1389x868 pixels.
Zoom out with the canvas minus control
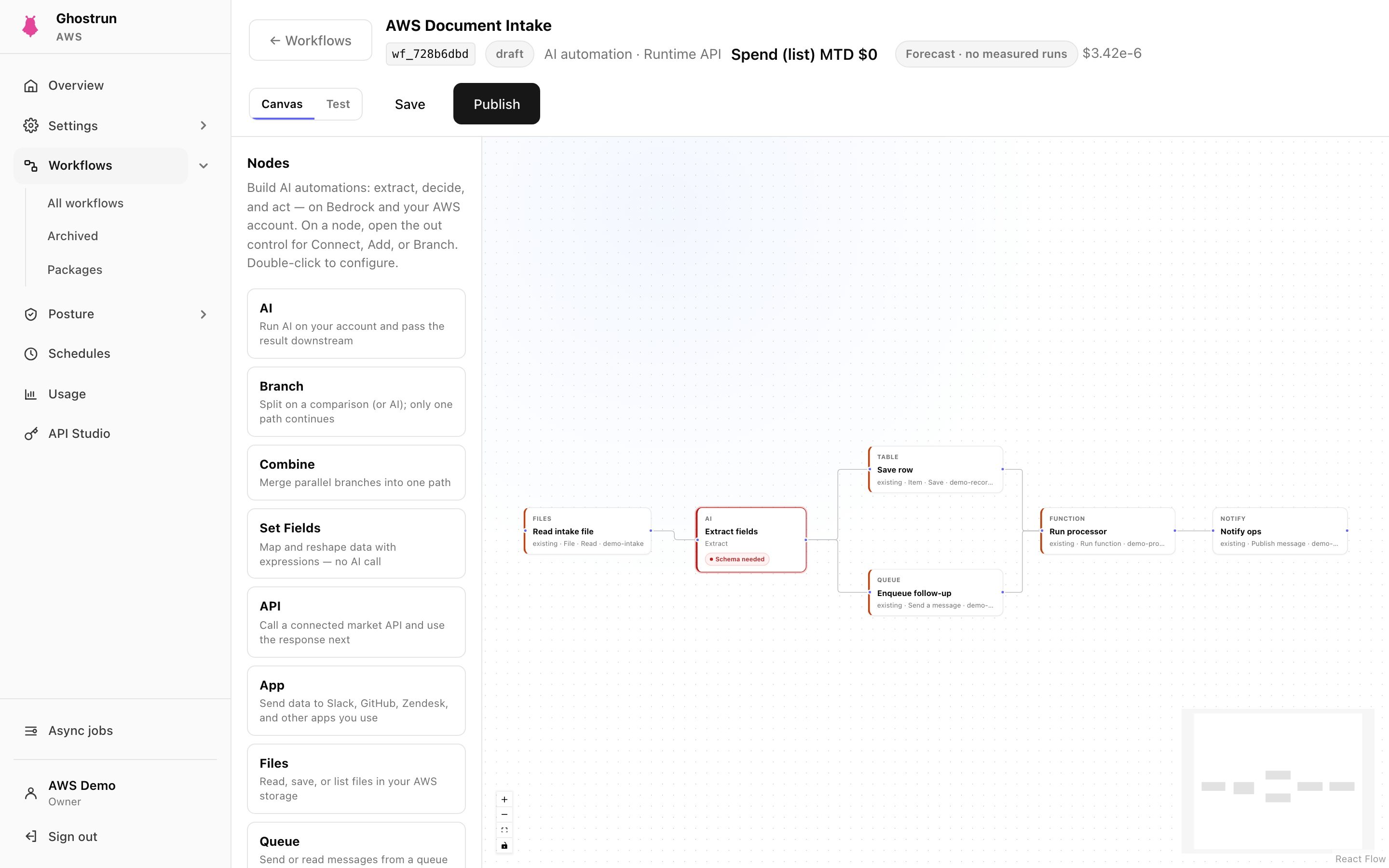504,814
